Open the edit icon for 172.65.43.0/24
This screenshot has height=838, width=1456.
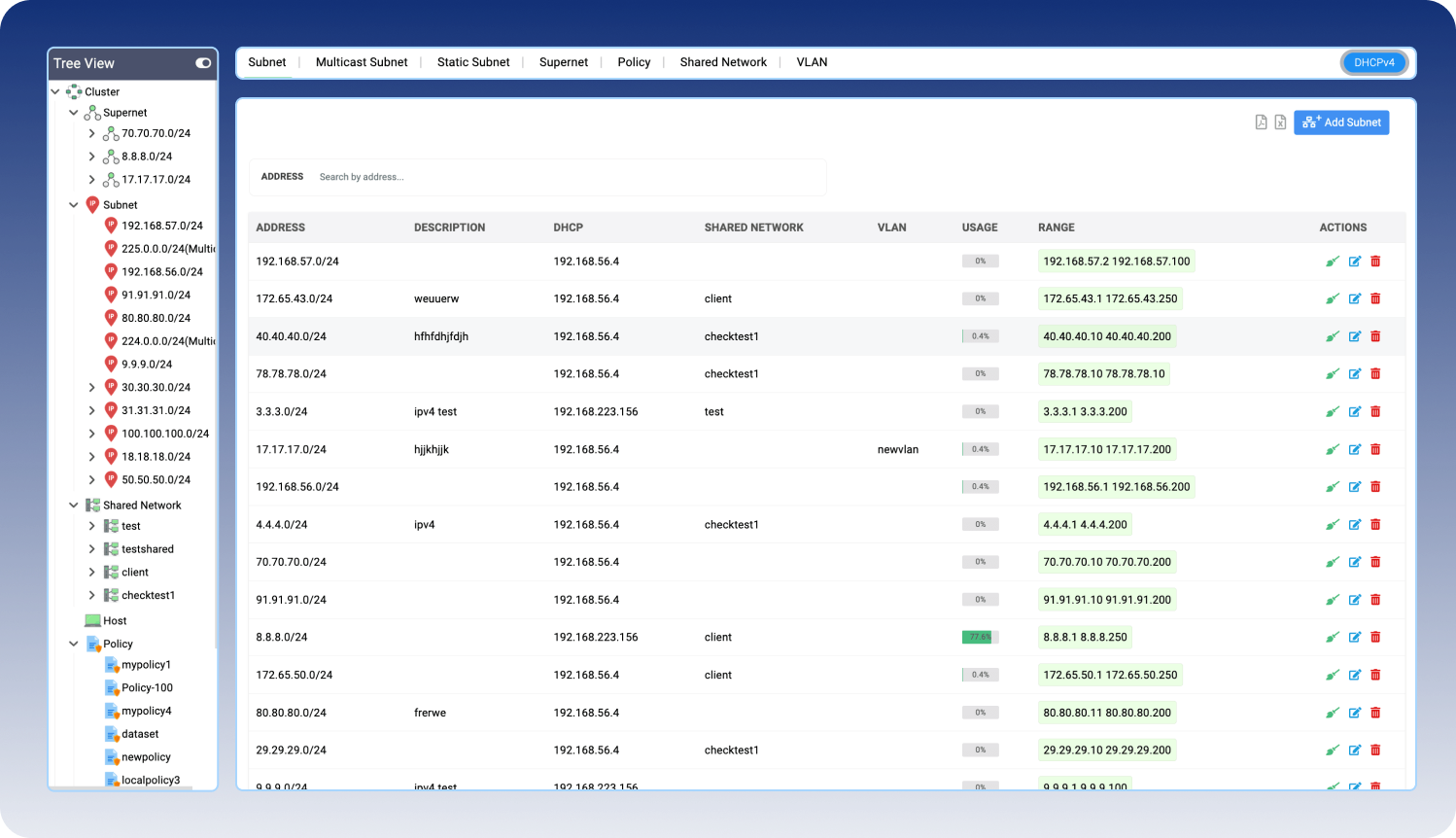[1355, 298]
